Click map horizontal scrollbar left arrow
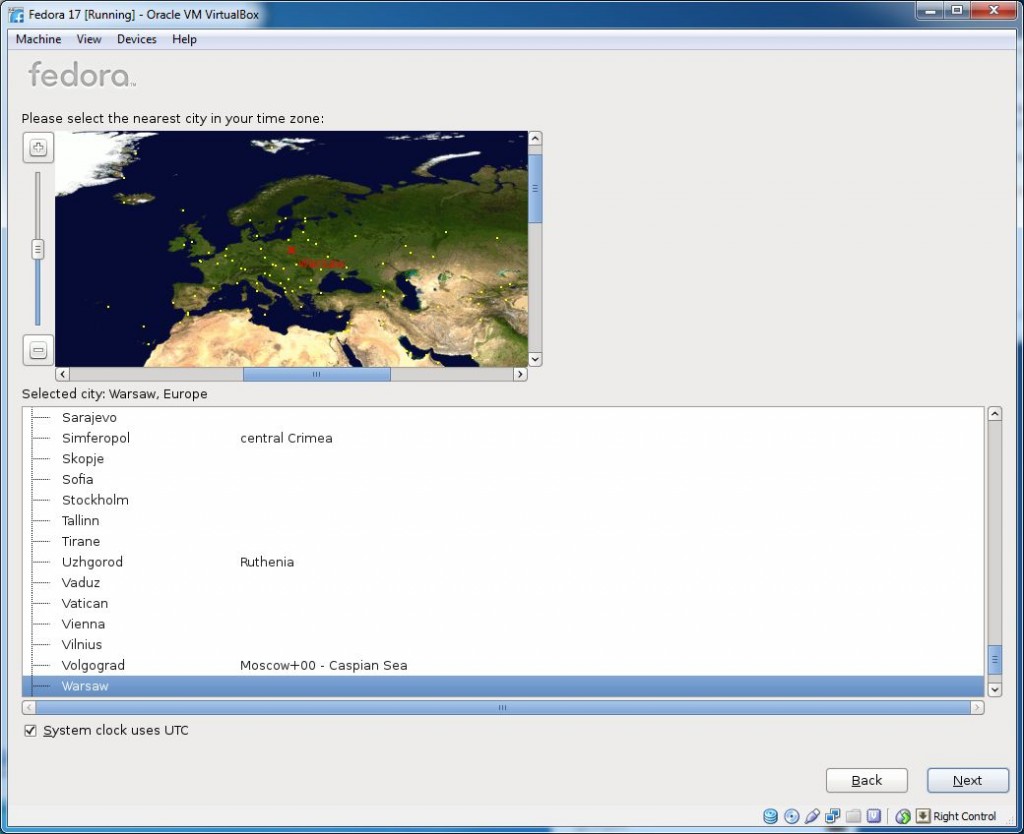Viewport: 1024px width, 834px height. point(63,374)
